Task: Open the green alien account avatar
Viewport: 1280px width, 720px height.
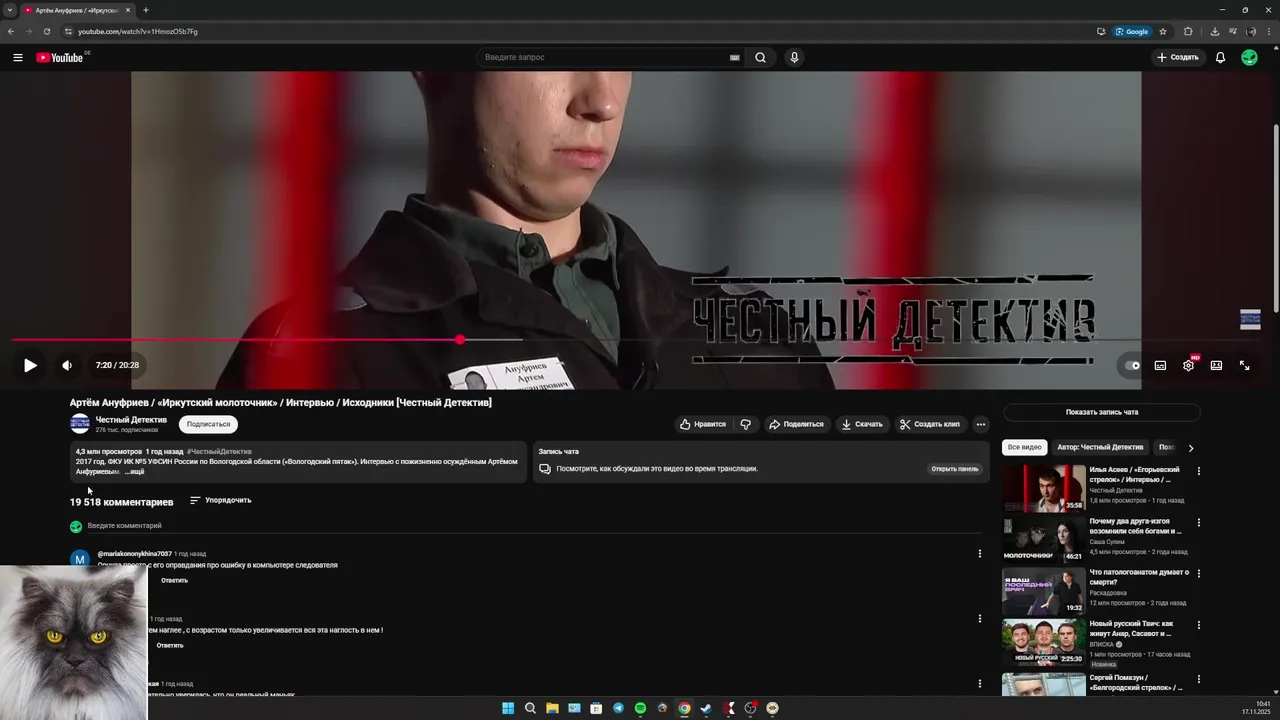Action: 1249,57
